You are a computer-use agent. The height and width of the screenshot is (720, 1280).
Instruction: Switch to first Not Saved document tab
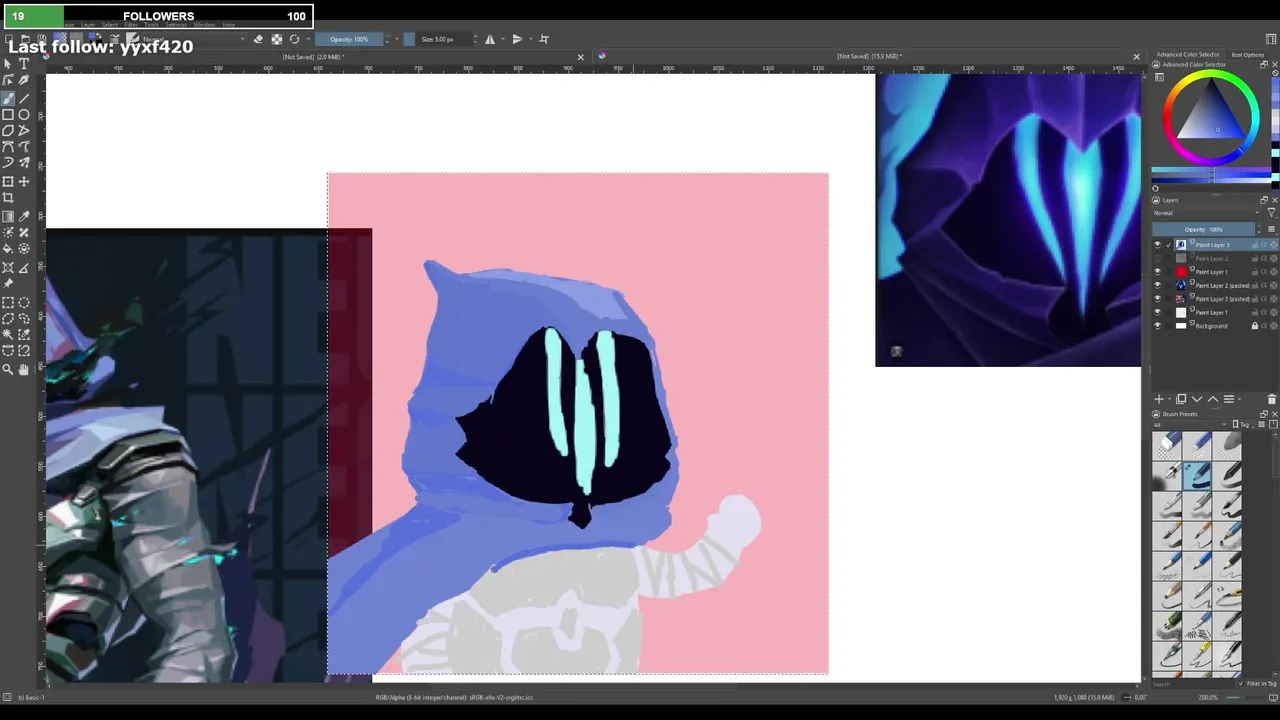tap(314, 57)
